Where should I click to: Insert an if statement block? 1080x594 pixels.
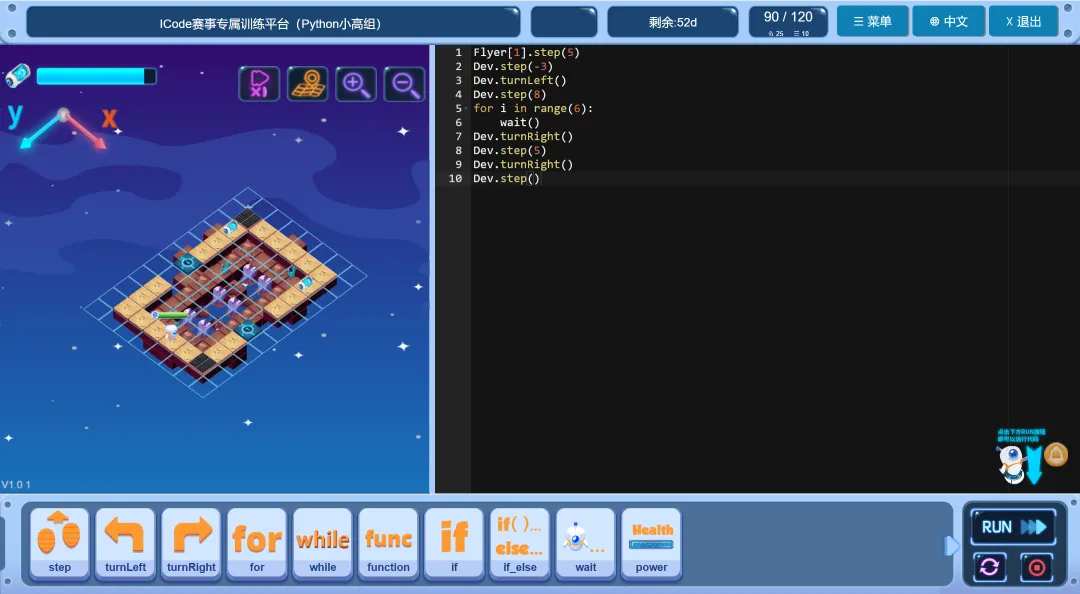pos(454,544)
